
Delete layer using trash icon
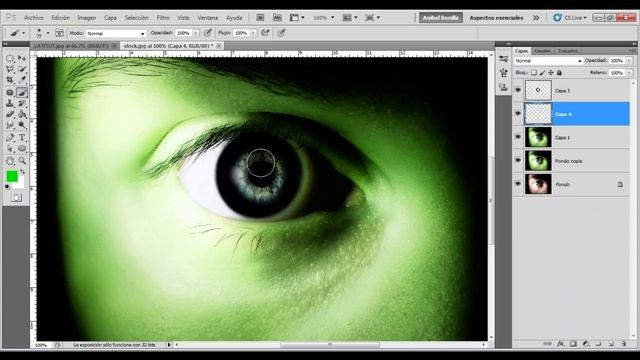[x=623, y=344]
